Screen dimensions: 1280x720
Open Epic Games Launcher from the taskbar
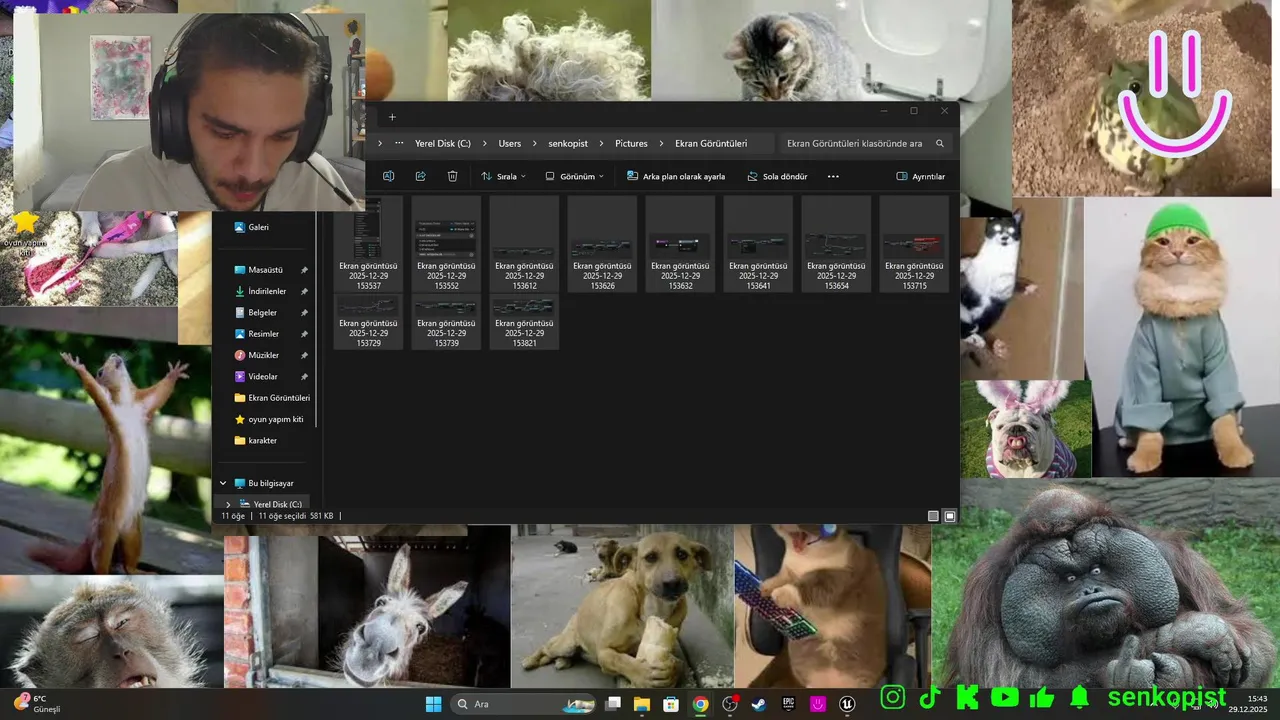[x=789, y=704]
